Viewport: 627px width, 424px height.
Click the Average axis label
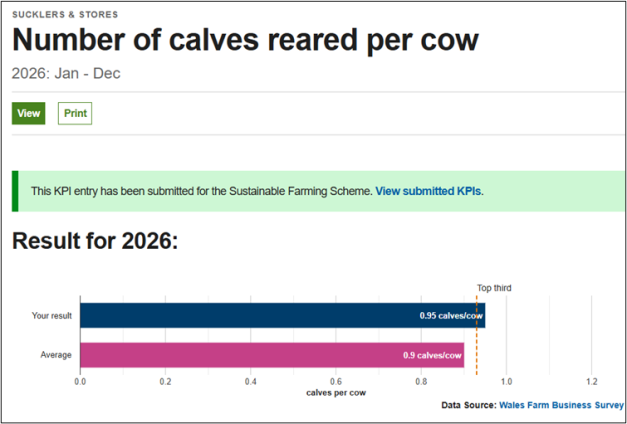(56, 355)
